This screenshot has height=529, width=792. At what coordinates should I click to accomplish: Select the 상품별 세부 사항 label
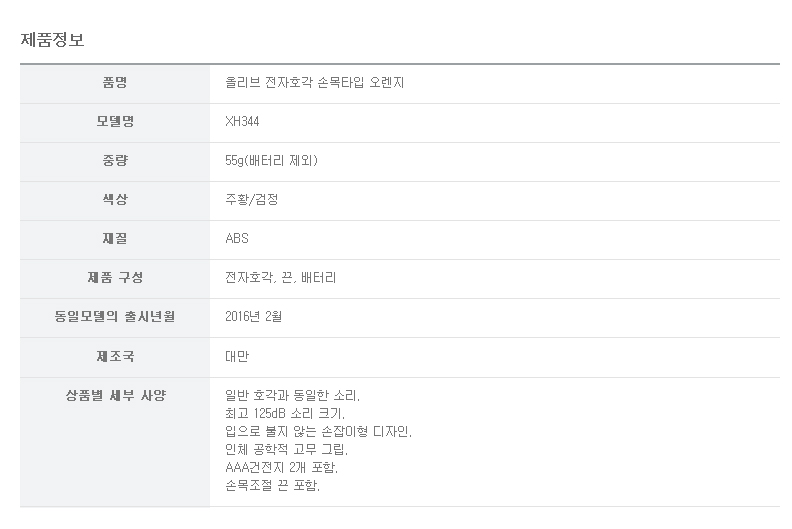click(x=115, y=395)
